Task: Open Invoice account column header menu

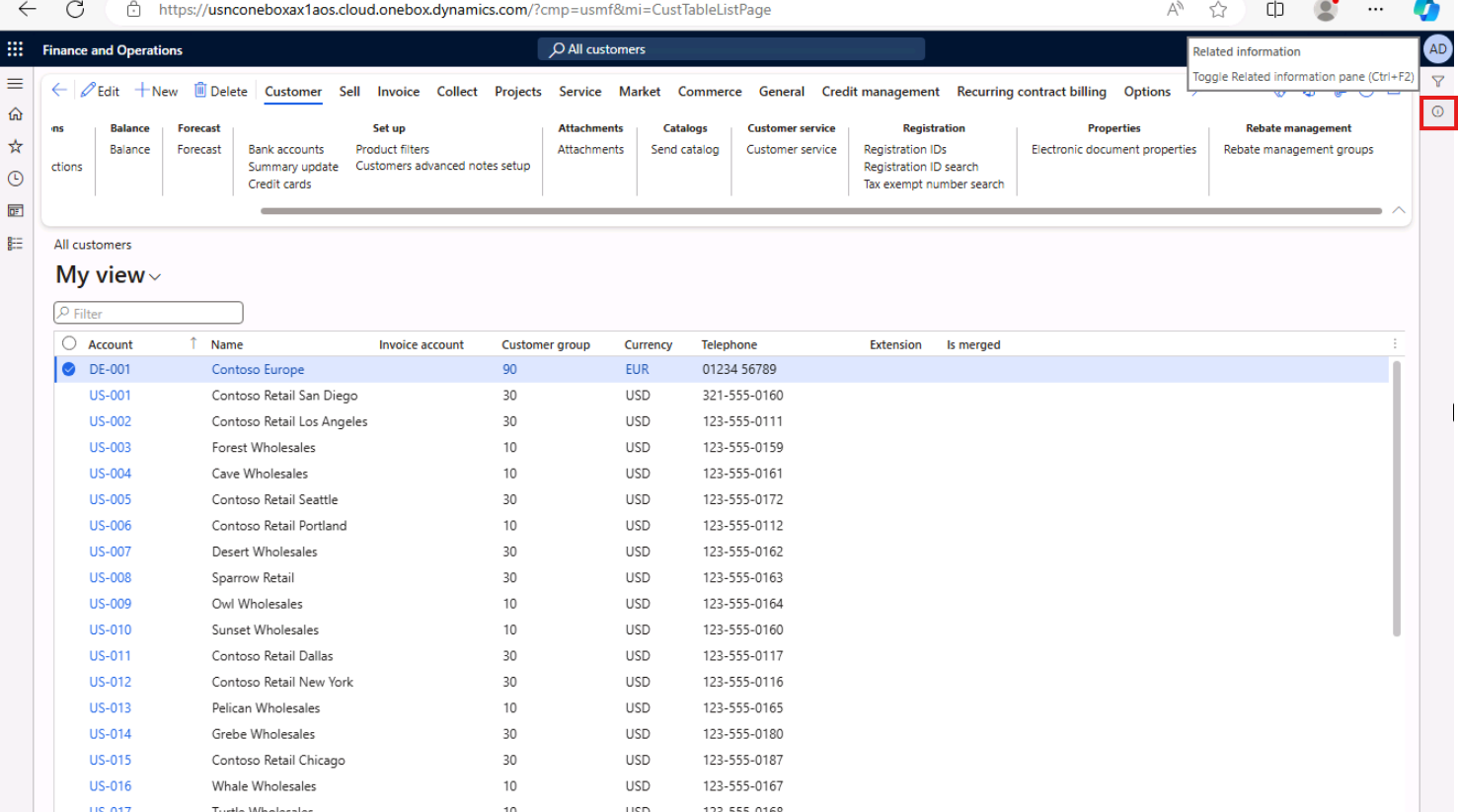Action: 422,344
